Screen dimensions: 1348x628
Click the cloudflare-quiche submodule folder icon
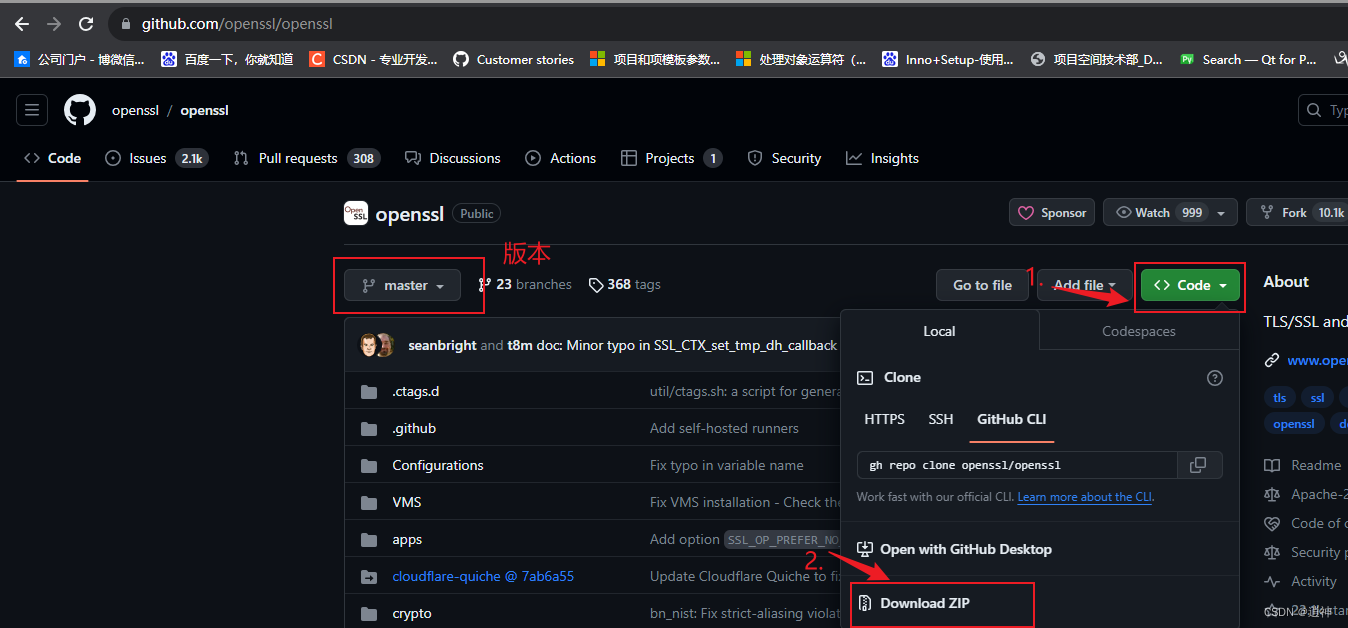click(369, 576)
